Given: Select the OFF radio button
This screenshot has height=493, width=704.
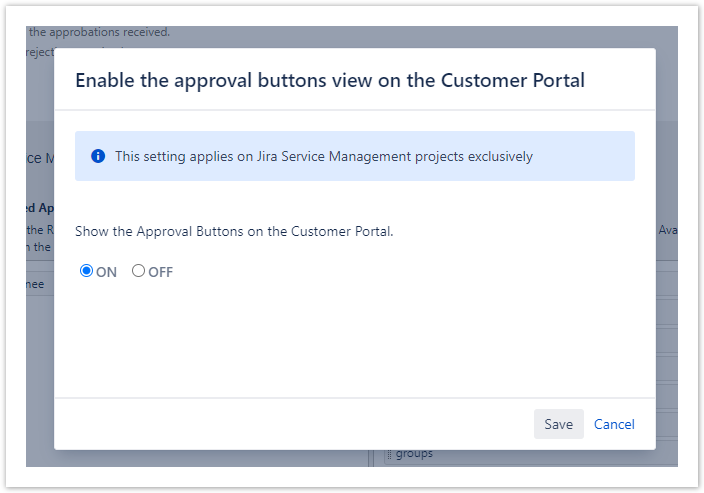Looking at the screenshot, I should pos(139,271).
